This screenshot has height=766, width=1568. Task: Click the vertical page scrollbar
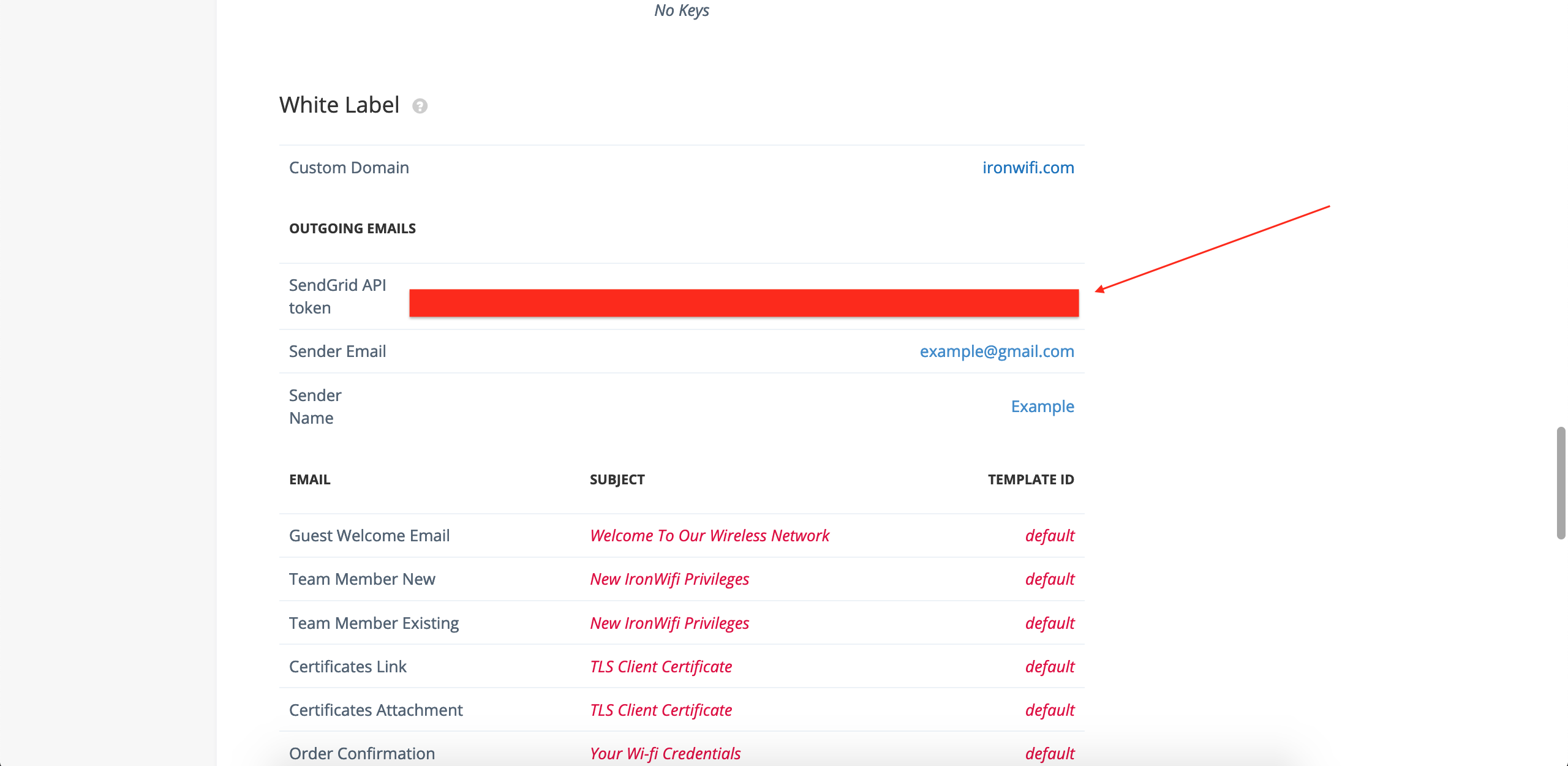(1561, 484)
